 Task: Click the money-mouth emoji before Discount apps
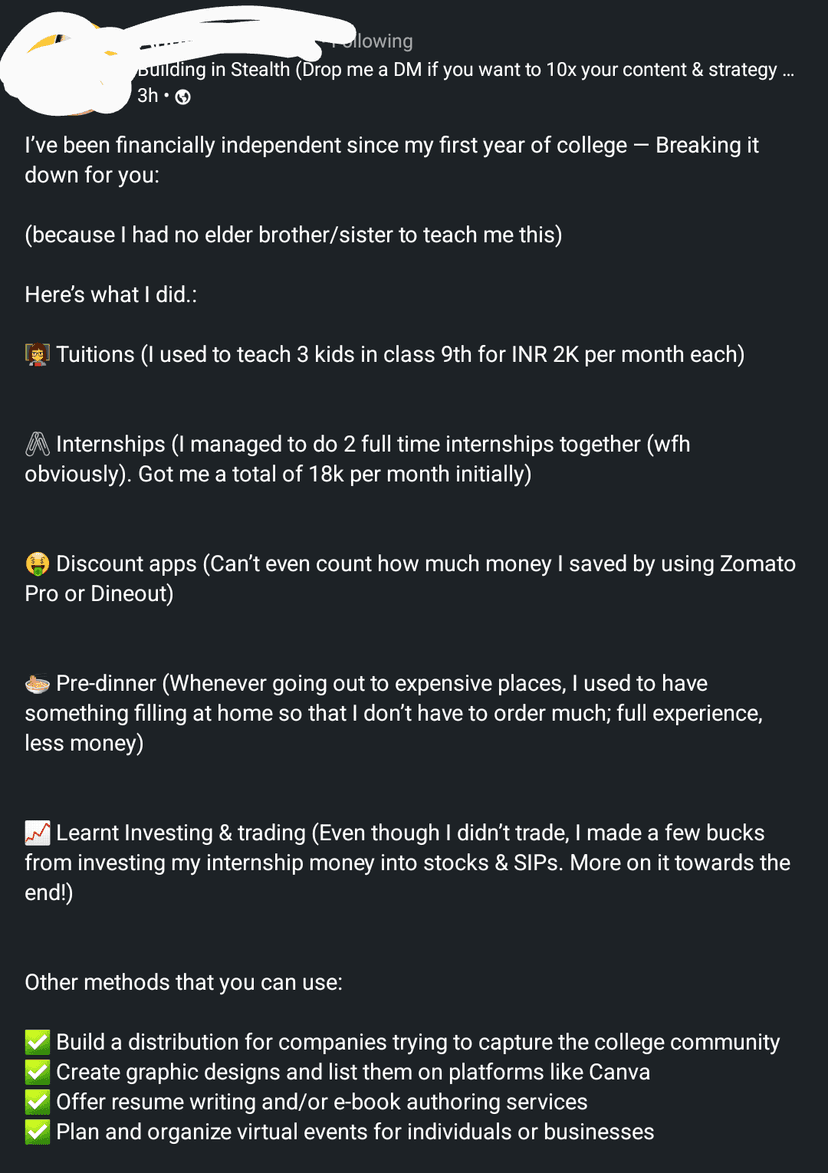[x=37, y=564]
